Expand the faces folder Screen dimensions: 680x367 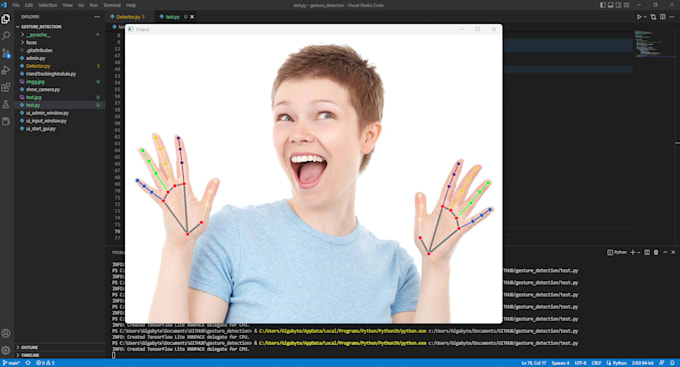(x=60, y=43)
